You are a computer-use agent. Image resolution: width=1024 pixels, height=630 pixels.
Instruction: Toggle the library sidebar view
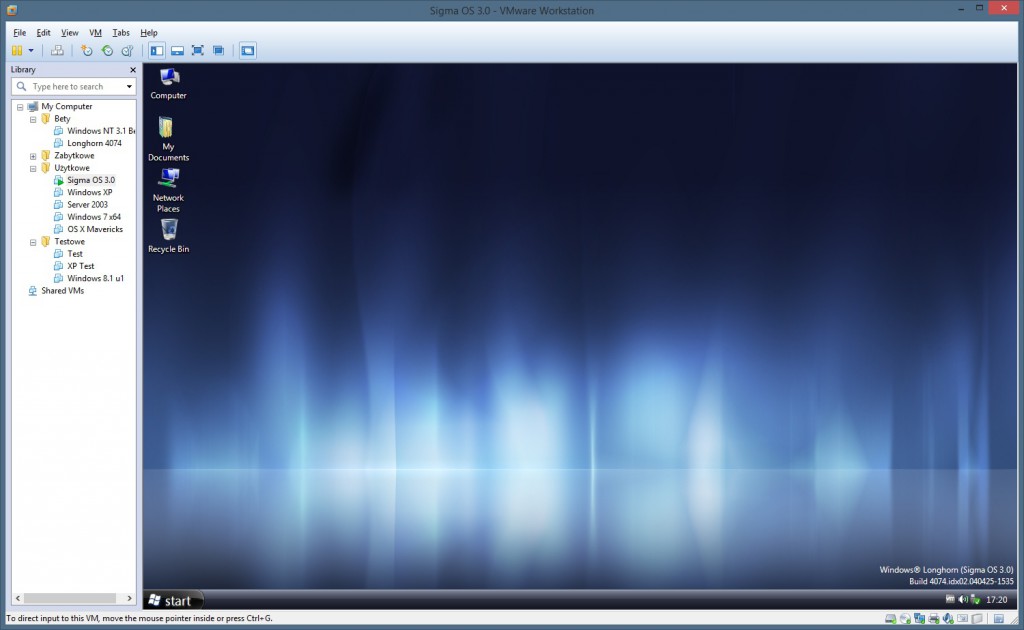tap(157, 50)
